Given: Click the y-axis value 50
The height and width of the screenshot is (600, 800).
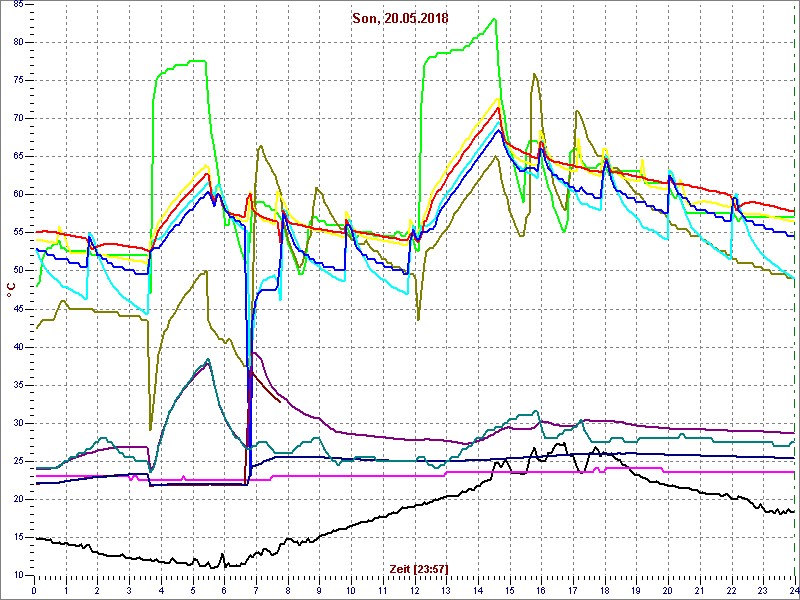Looking at the screenshot, I should (17, 271).
